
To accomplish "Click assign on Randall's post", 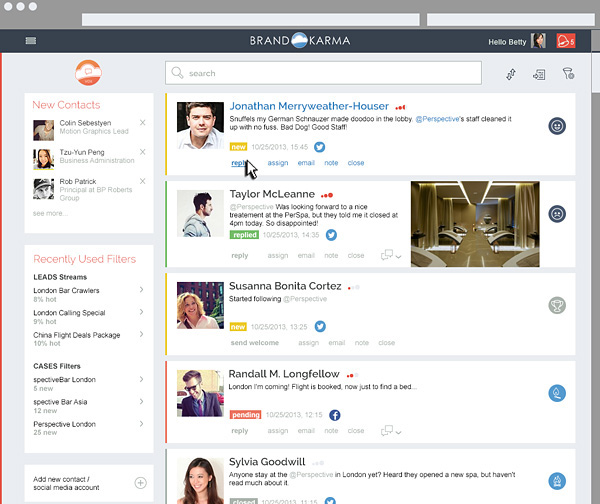I will click(x=278, y=431).
